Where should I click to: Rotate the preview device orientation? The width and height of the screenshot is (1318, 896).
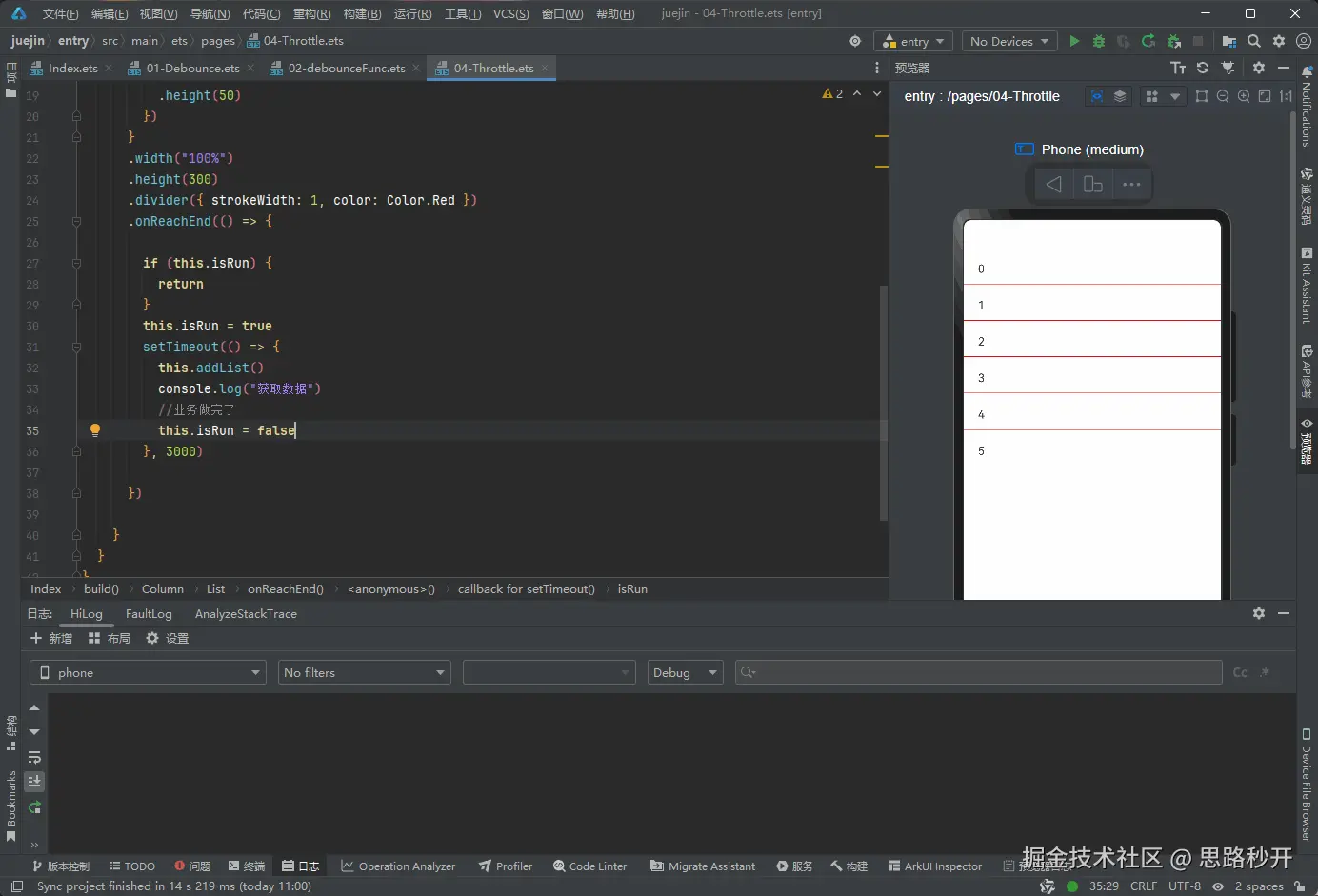tap(1093, 185)
